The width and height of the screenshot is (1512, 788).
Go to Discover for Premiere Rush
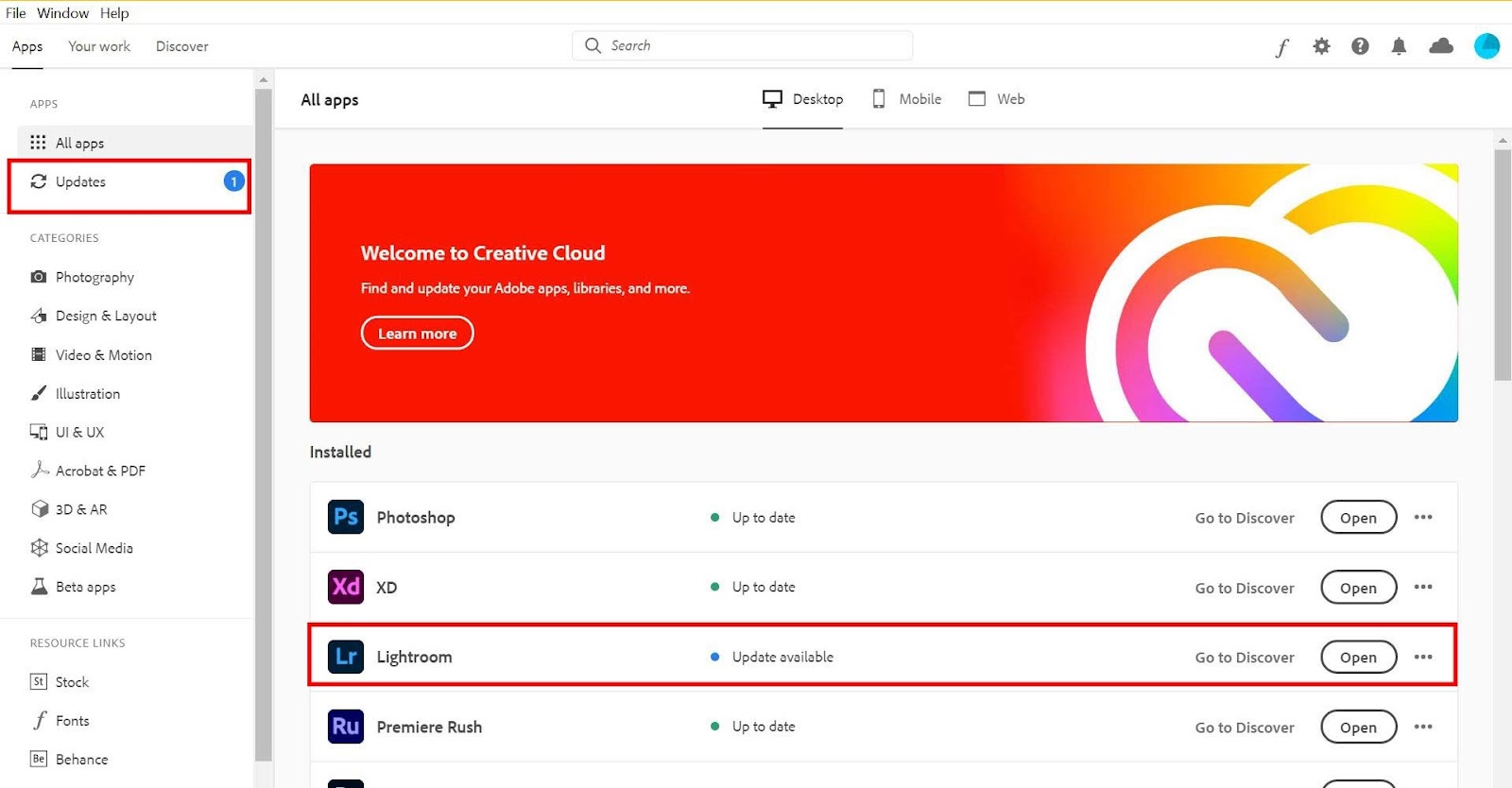click(x=1245, y=728)
